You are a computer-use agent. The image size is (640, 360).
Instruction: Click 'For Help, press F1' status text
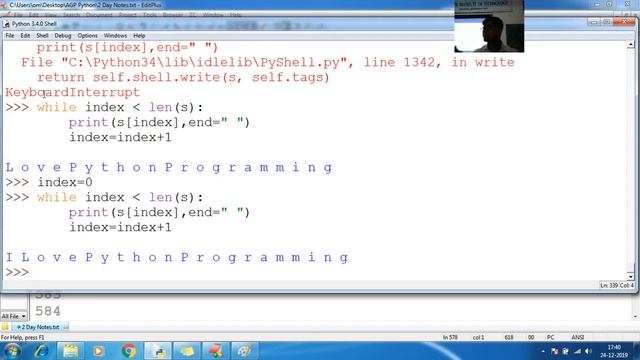(x=22, y=338)
